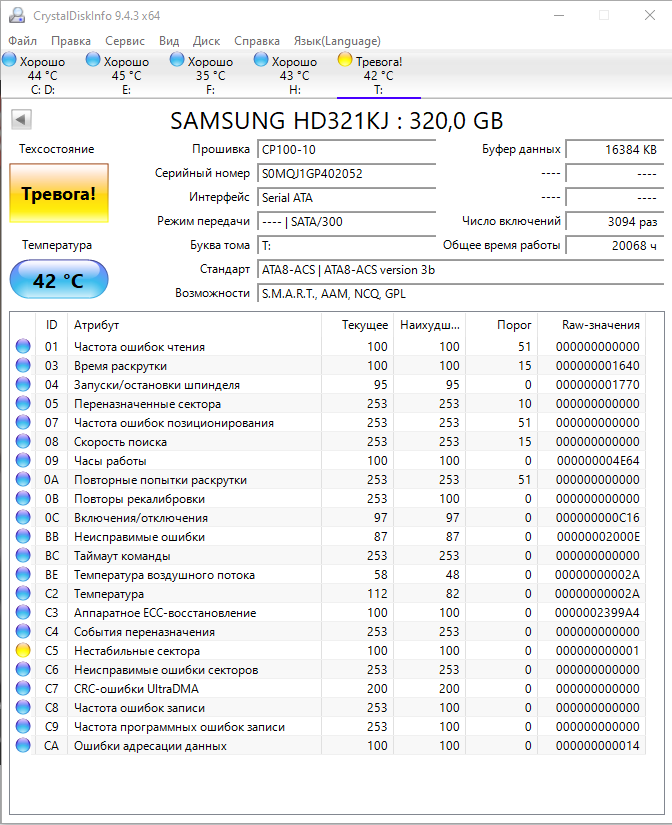Click status orb for attribute 03 spin-up time
Viewport: 672px width, 825px height.
click(23, 365)
